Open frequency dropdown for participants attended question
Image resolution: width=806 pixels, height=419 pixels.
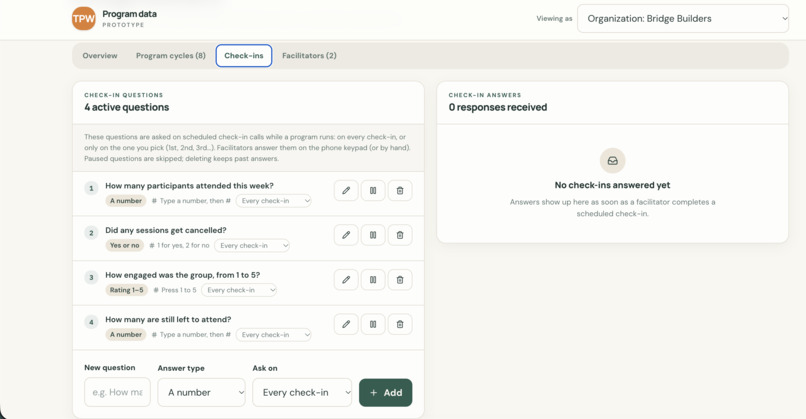pos(273,201)
